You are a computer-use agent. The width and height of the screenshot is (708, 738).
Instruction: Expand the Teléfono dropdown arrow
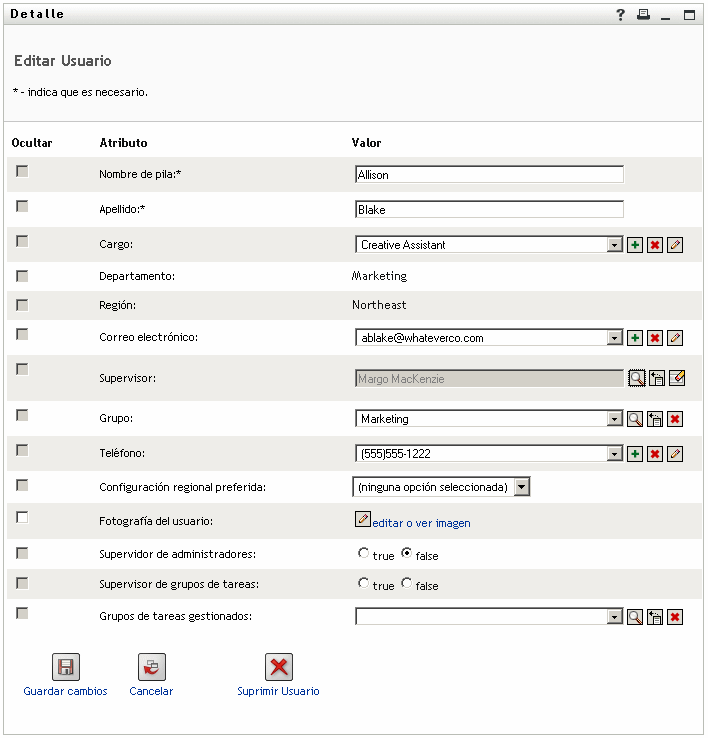[615, 454]
